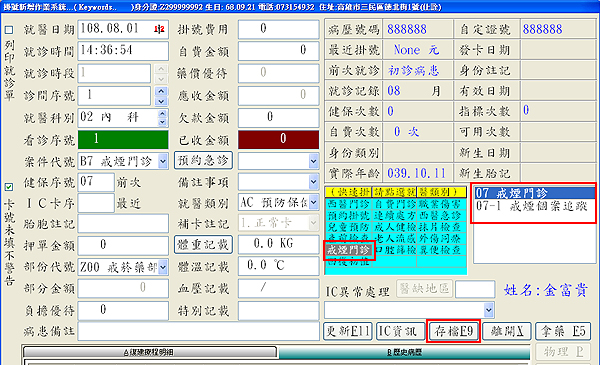The image size is (600, 365).
Task: Uncheck 卡號未填不警告 checkbox
Action: (9, 187)
